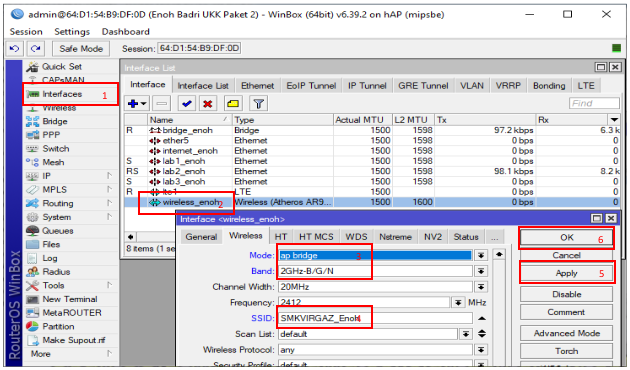The image size is (630, 370).
Task: Click the undo arrow icon
Action: point(14,49)
